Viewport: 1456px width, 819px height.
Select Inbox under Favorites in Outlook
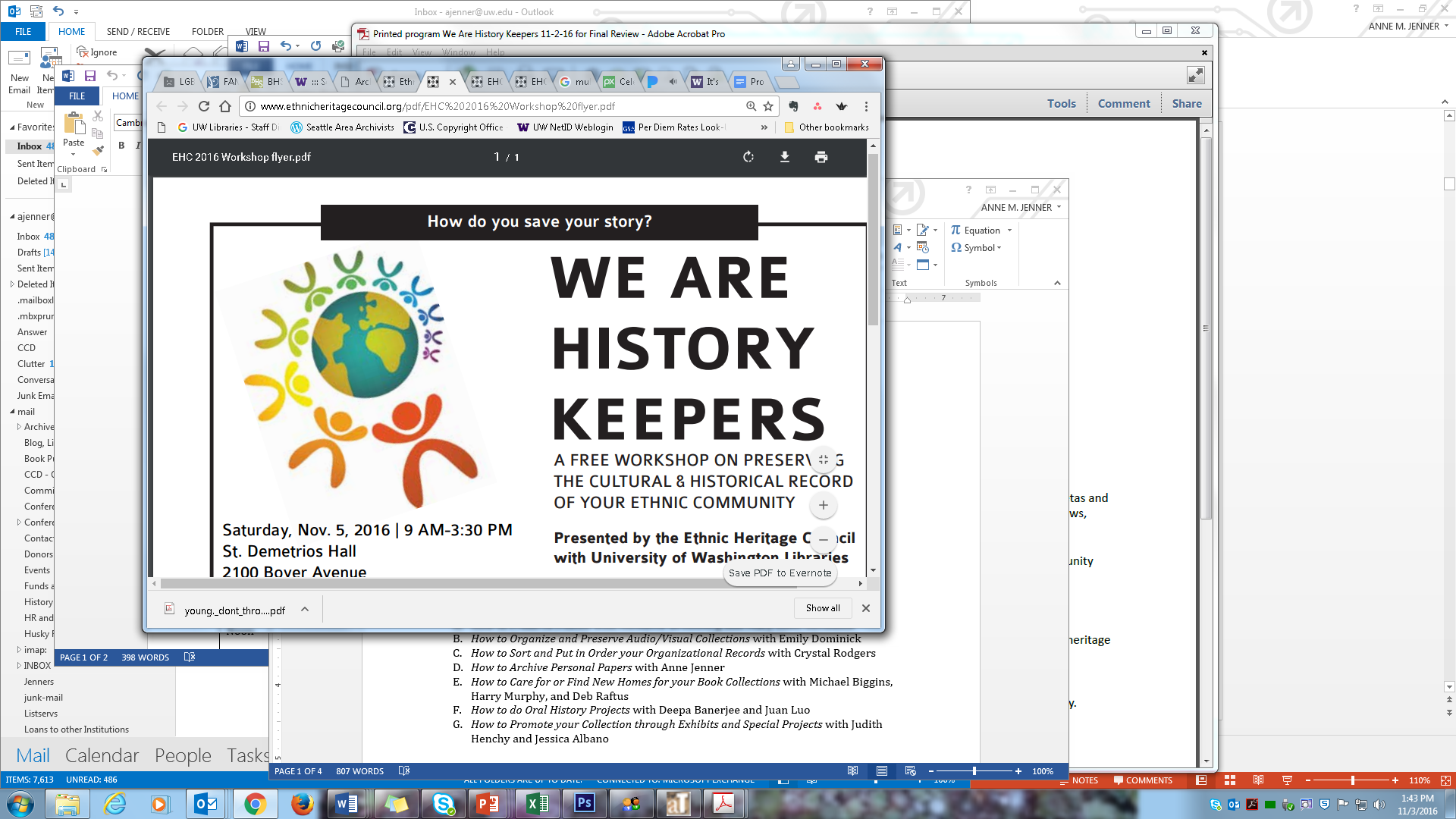point(29,146)
